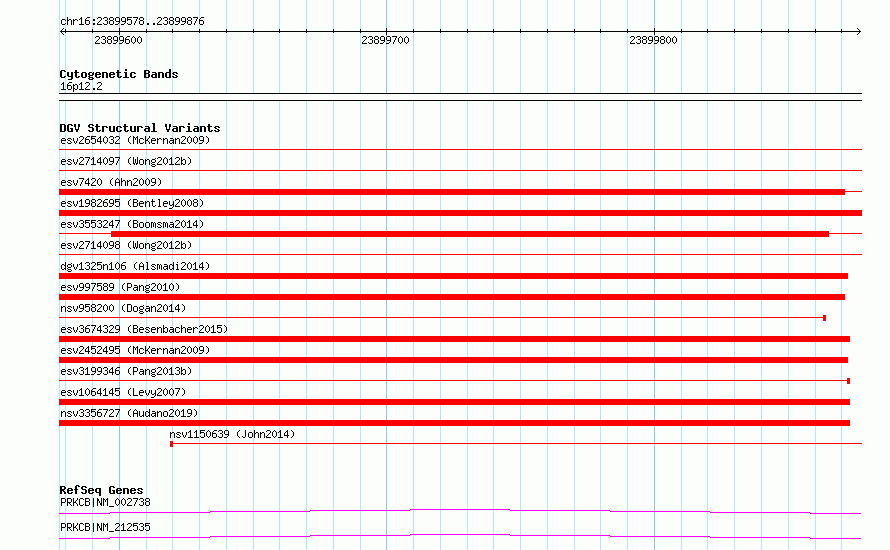
Task: Select variant esv1064145 (Levy2007)
Action: (x=123, y=392)
